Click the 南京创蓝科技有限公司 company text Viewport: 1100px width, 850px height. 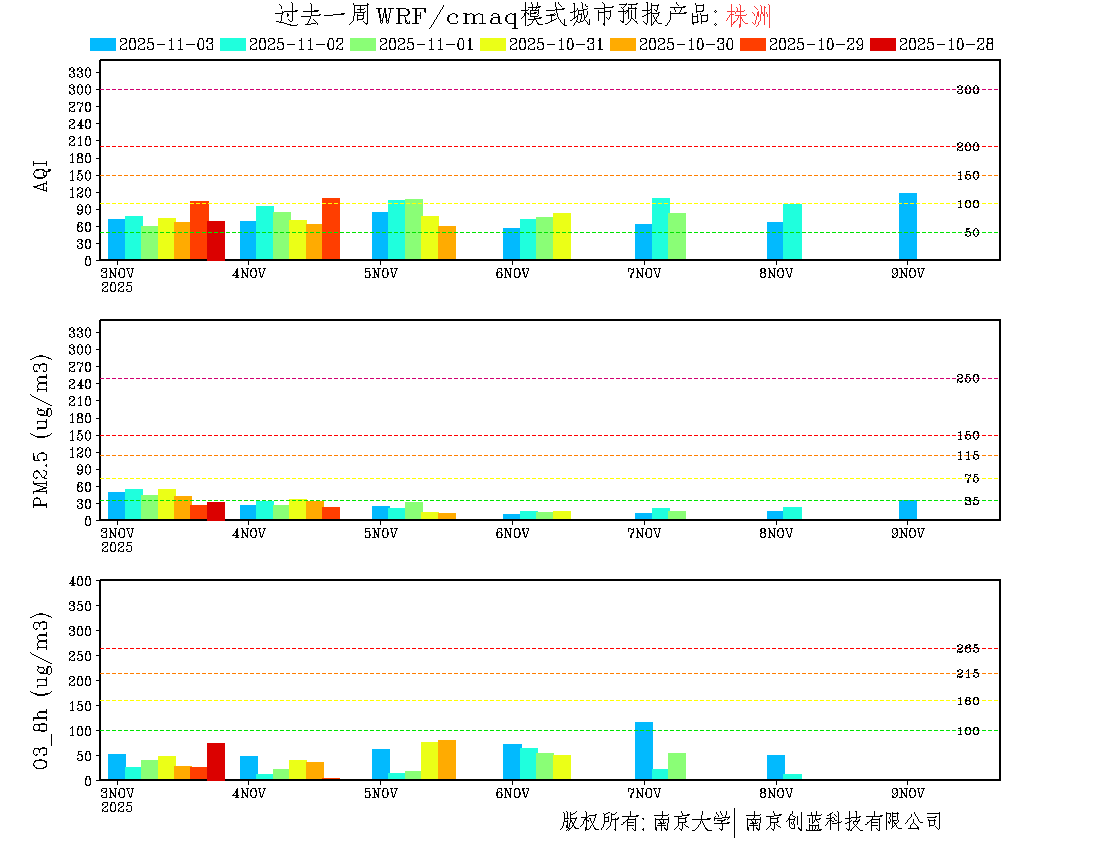pos(843,822)
